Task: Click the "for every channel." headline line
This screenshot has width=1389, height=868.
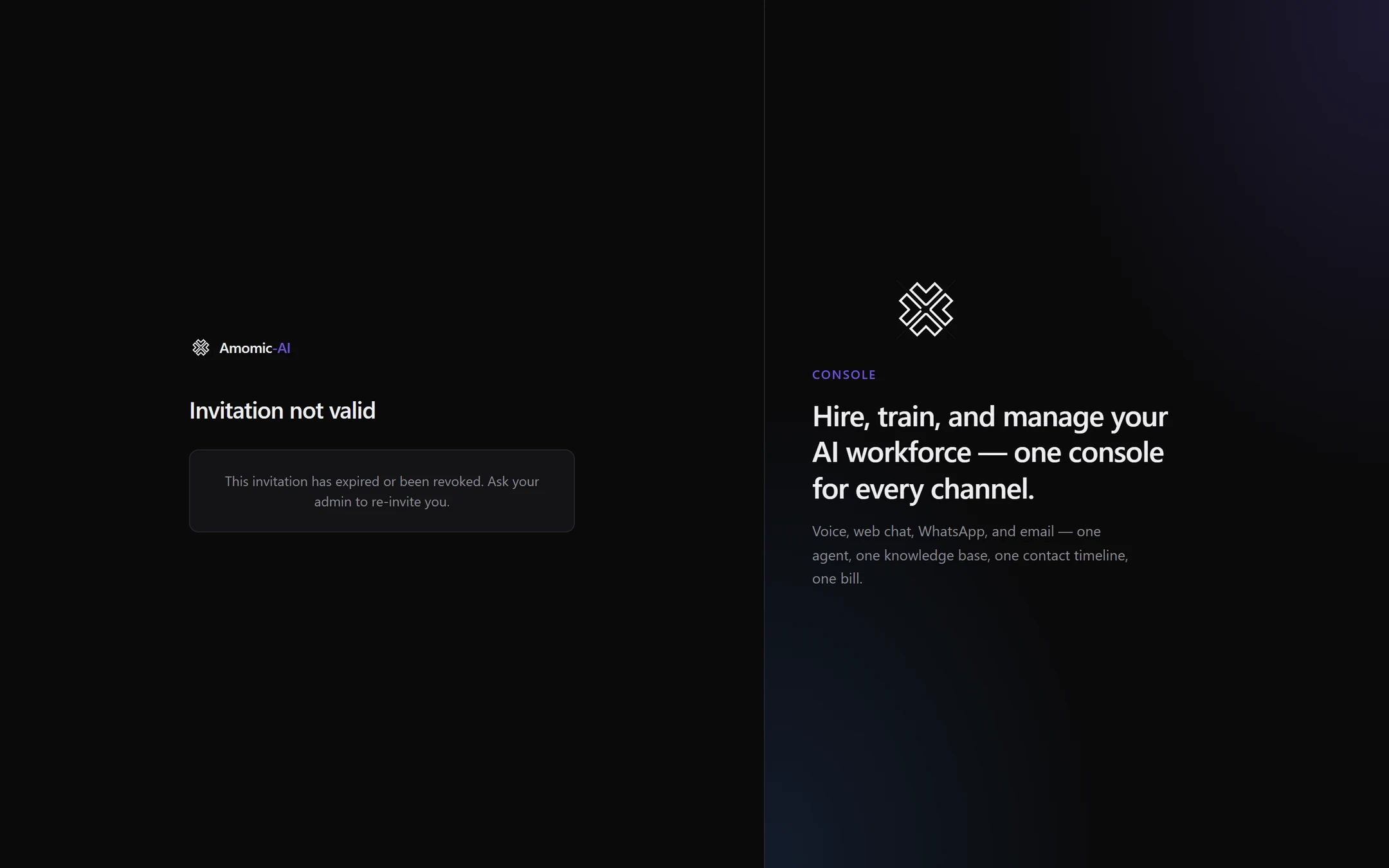Action: tap(923, 489)
